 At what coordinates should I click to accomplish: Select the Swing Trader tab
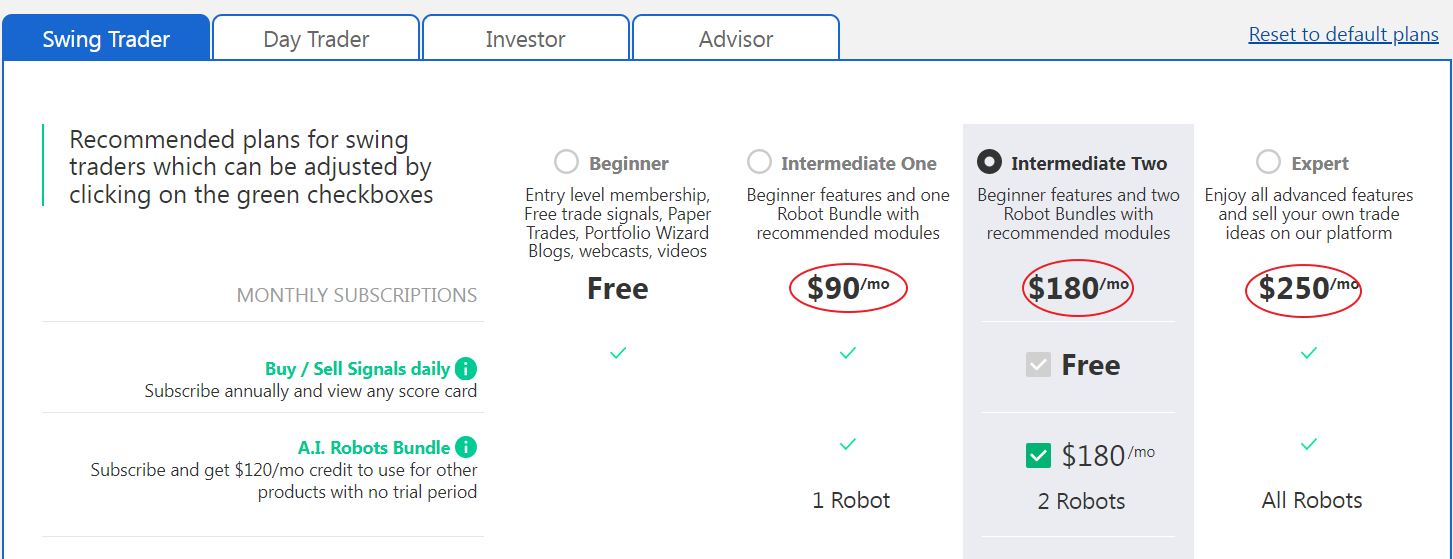[106, 39]
